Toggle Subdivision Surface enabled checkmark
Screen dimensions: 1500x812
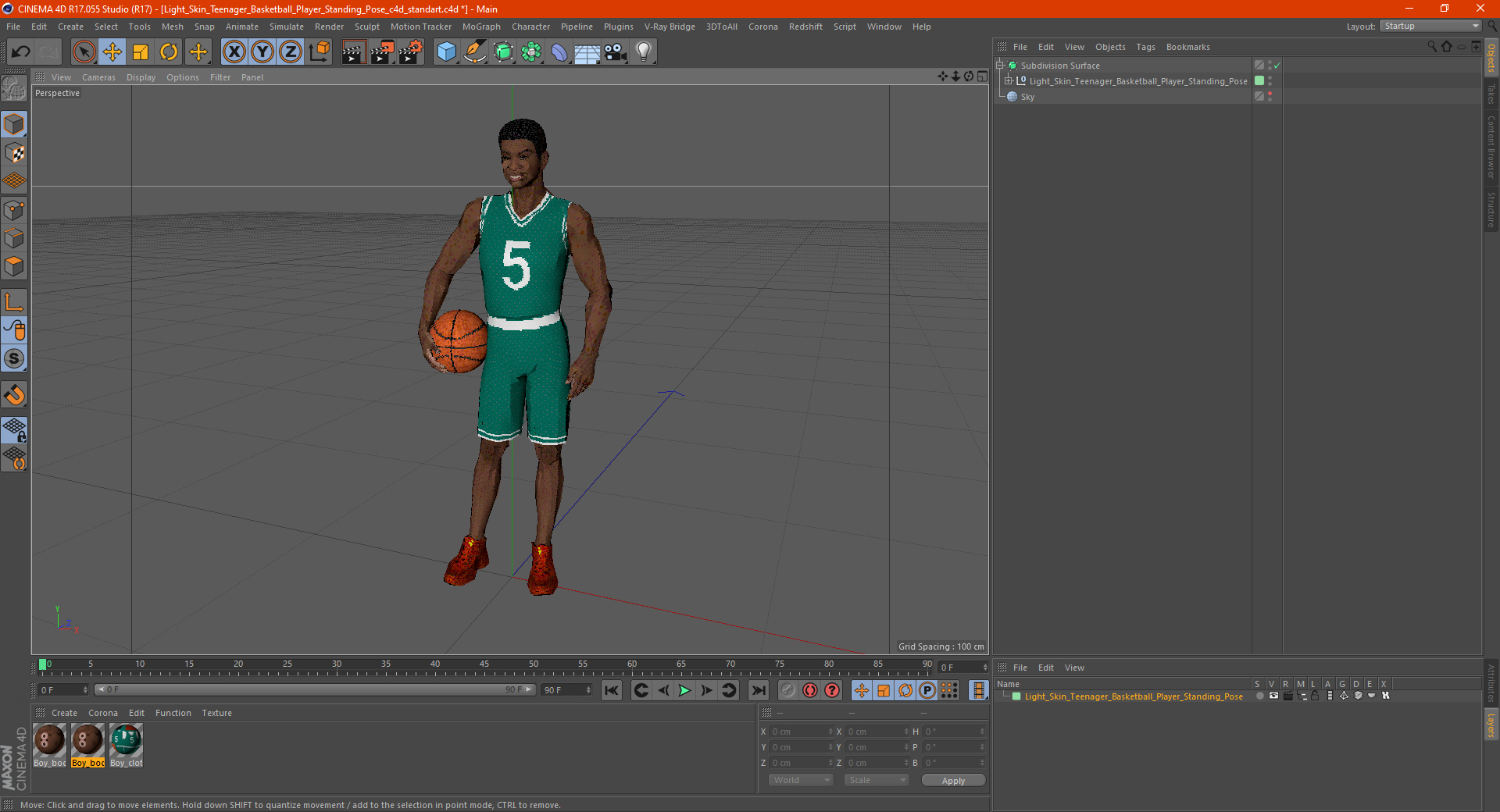click(1277, 66)
